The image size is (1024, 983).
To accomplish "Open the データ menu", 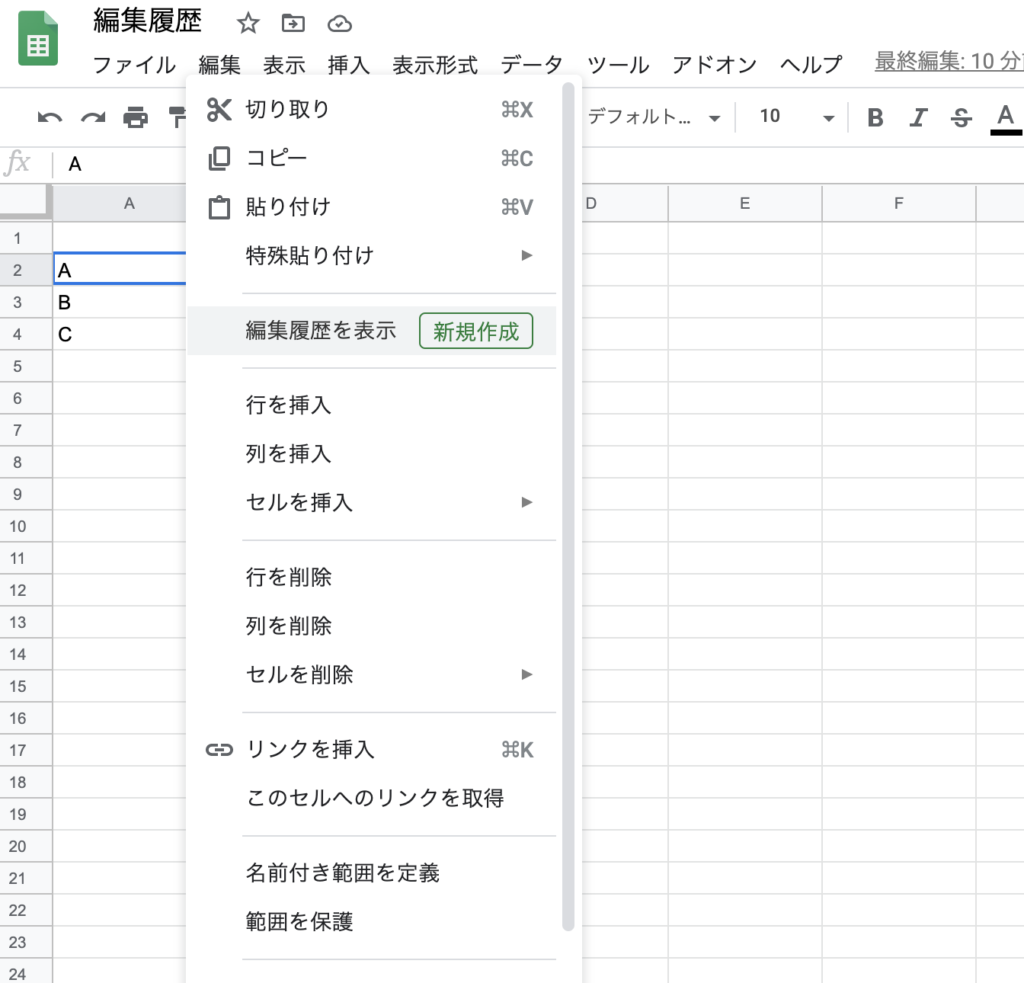I will [x=532, y=65].
